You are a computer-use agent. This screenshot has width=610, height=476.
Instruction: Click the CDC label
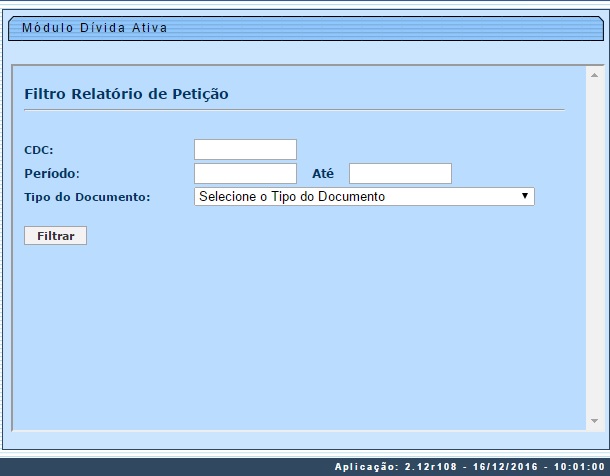coord(39,150)
